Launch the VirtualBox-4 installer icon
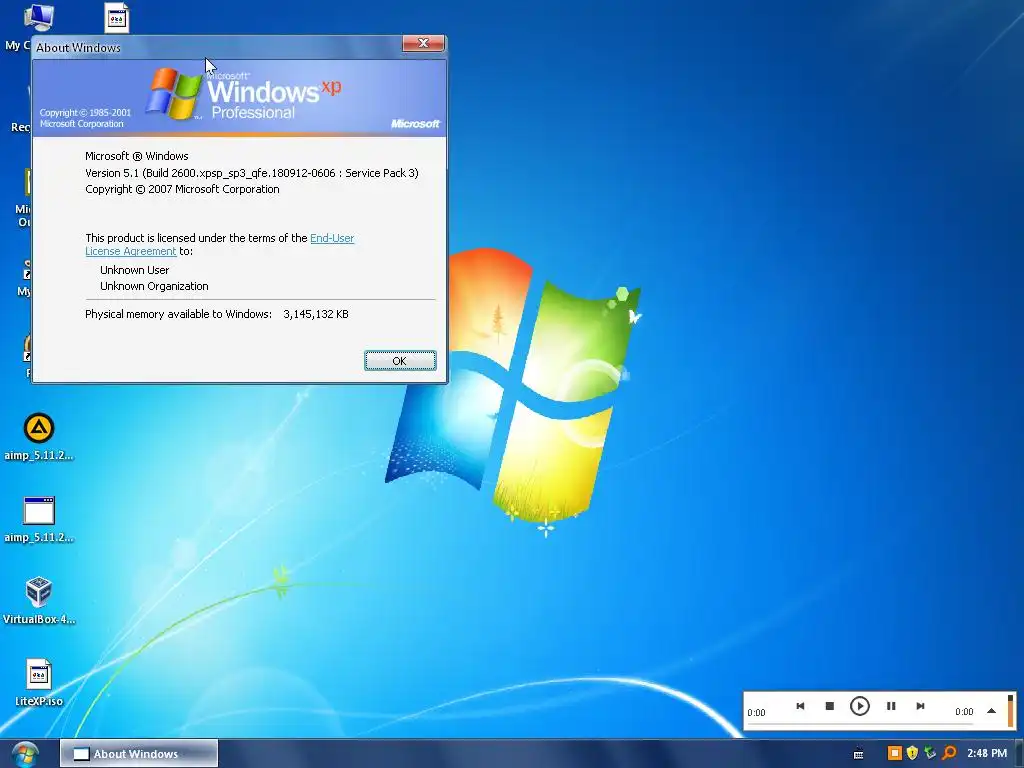 [x=39, y=592]
